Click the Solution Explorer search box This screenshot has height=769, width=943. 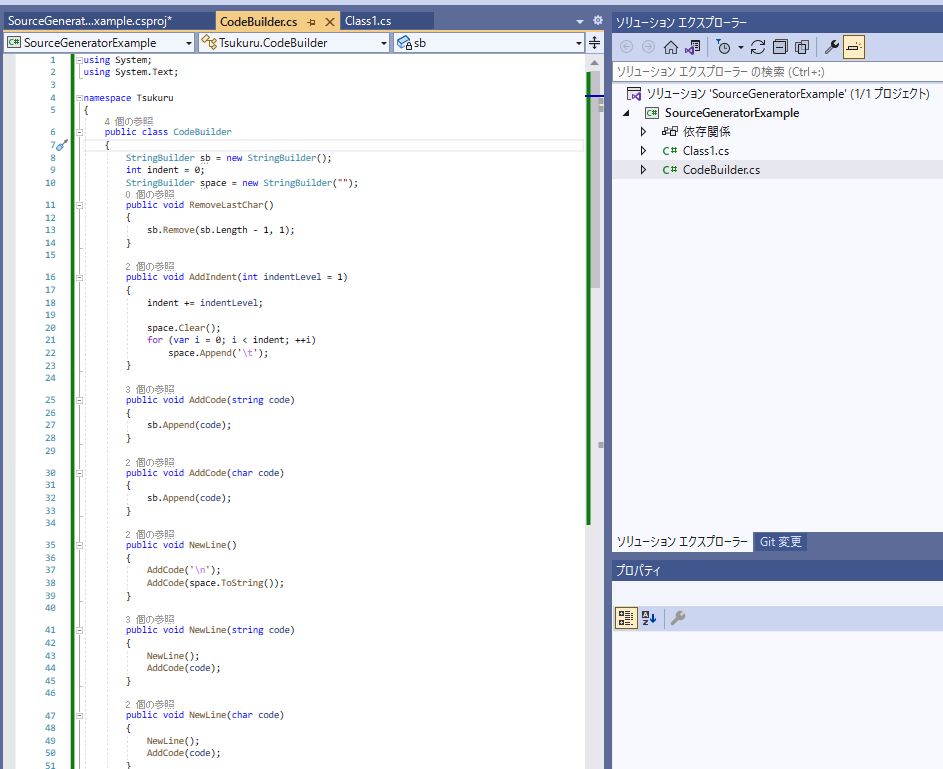coord(770,70)
